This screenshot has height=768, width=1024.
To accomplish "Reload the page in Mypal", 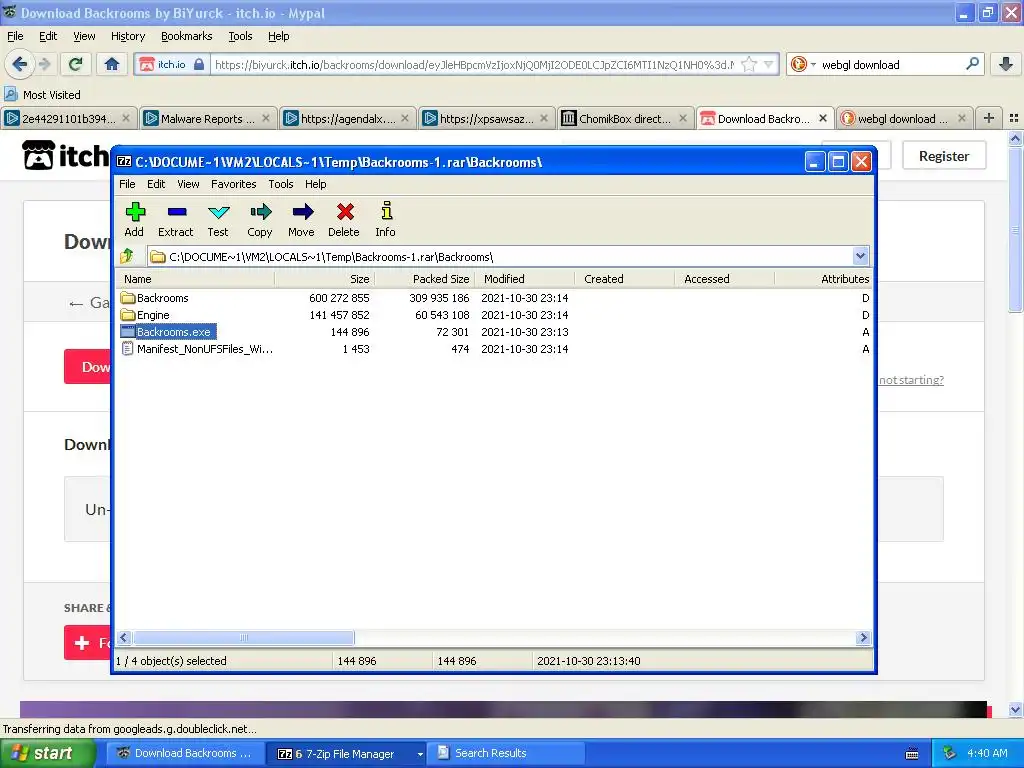I will [x=76, y=64].
